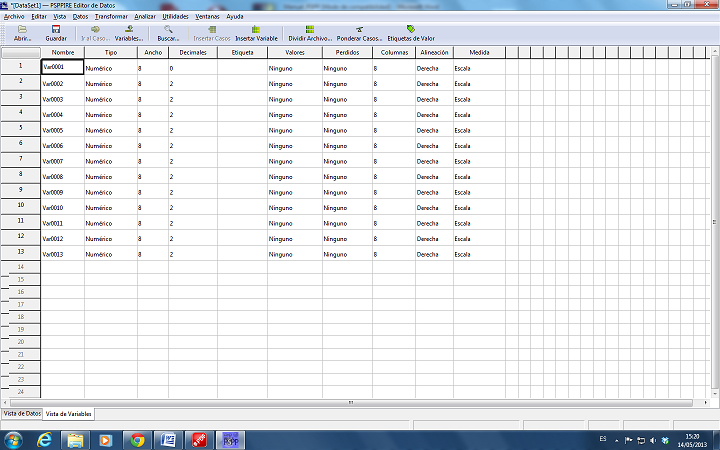Select the Var0001 name cell
Viewport: 720px width, 450px height.
[62, 67]
